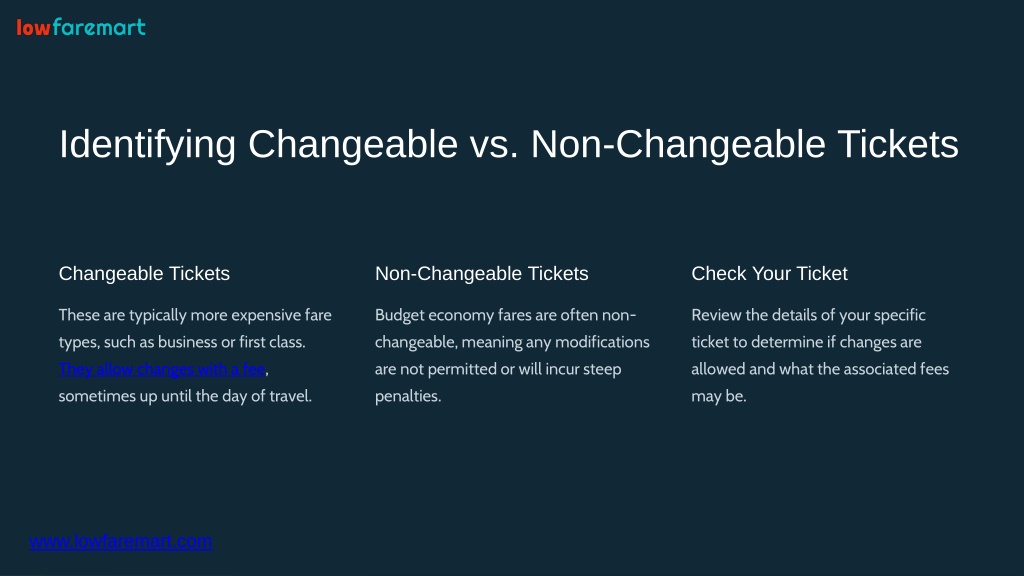Screen dimensions: 1024x576
Task: Click the text "sometimes up until the day of travel."
Action: 185,396
